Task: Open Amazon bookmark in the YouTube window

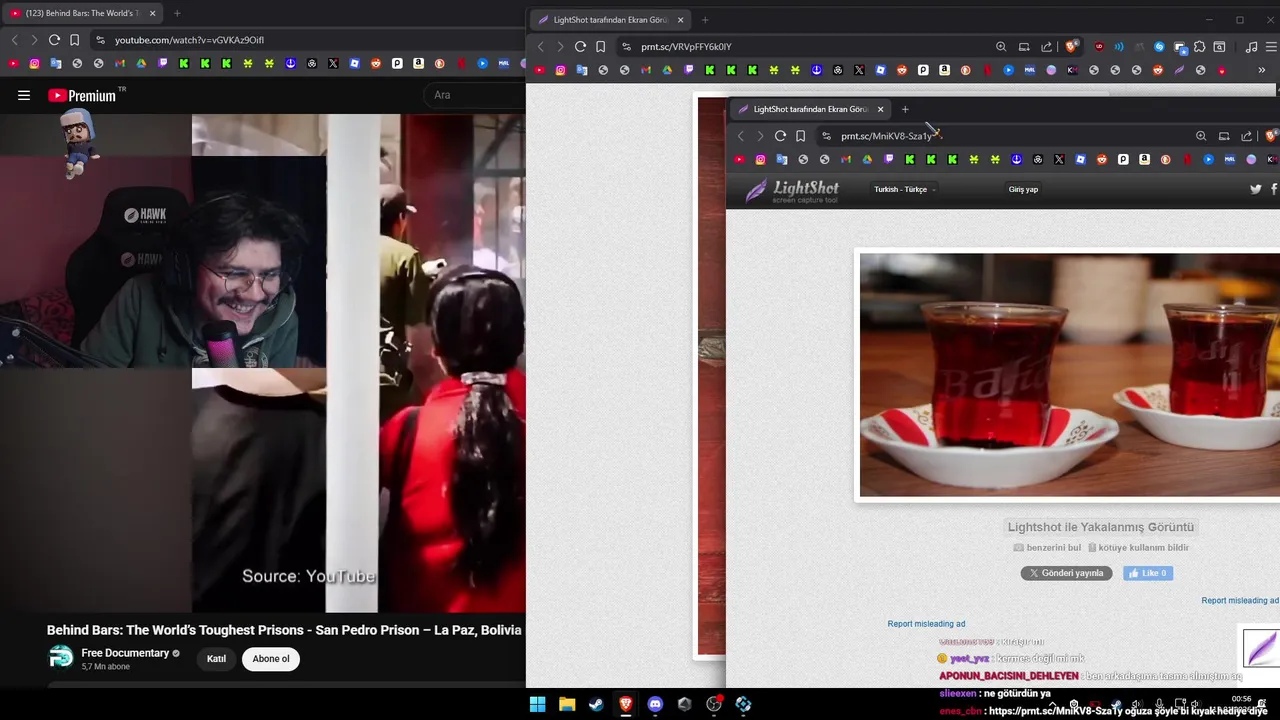Action: (x=418, y=63)
